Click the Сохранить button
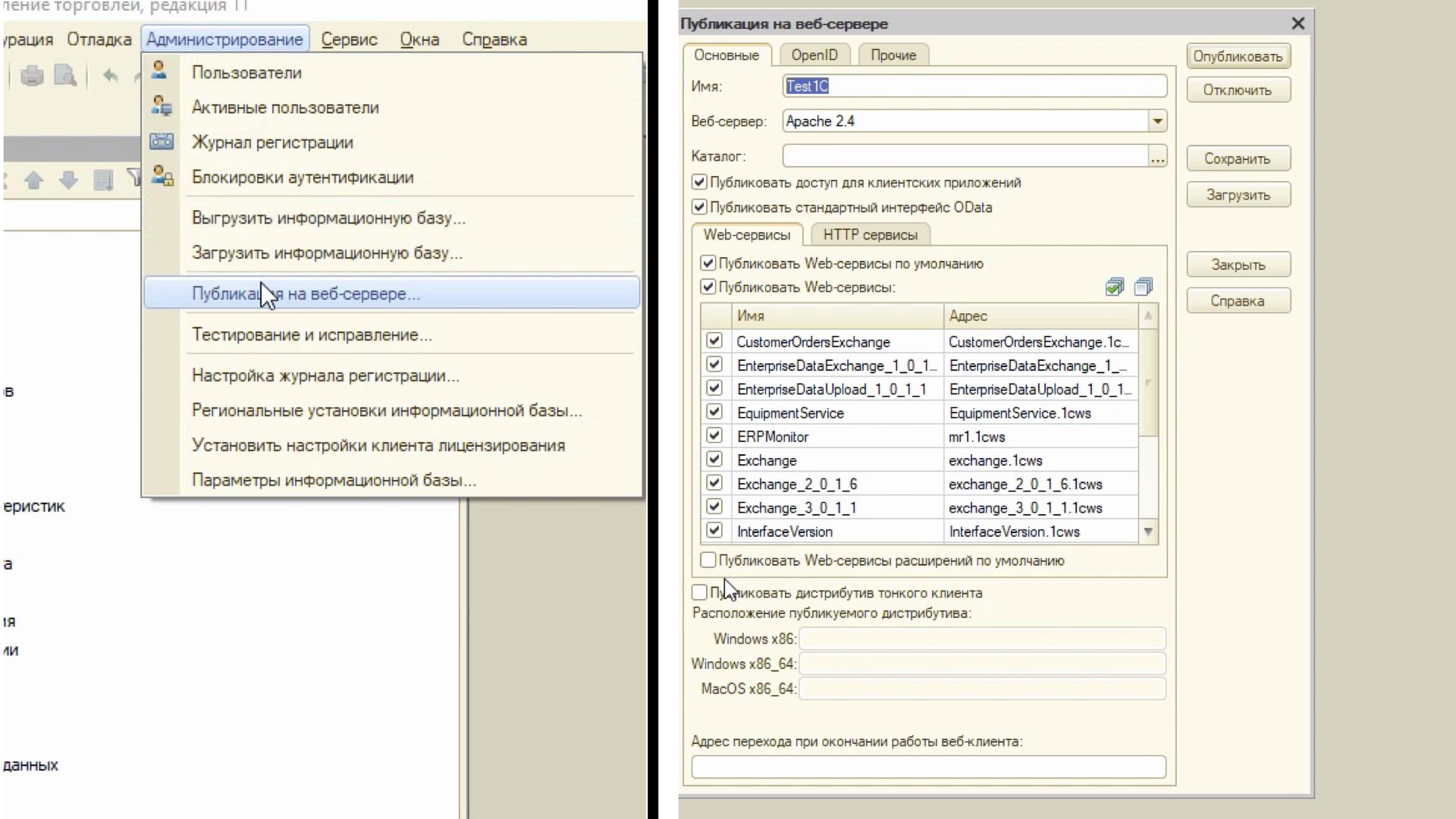Screen dimensions: 1456x819 [1238, 158]
